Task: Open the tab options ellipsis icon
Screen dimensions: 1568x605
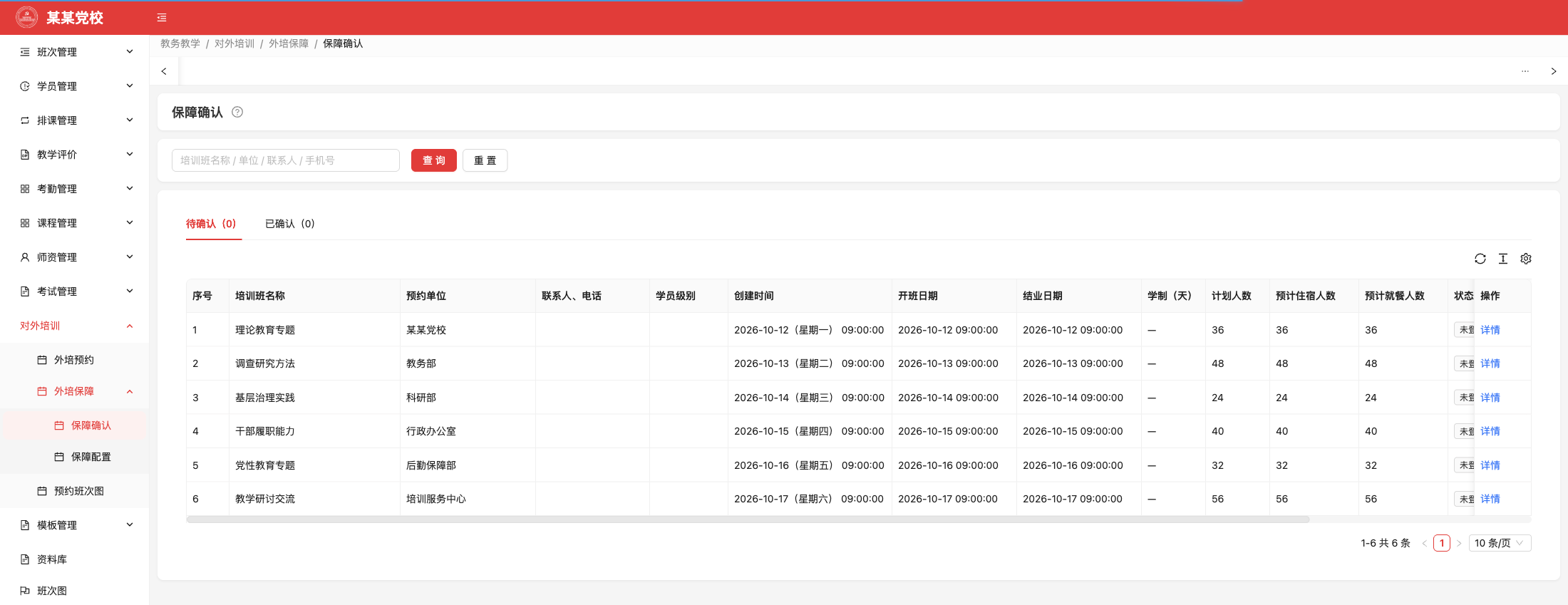Action: [x=1525, y=71]
